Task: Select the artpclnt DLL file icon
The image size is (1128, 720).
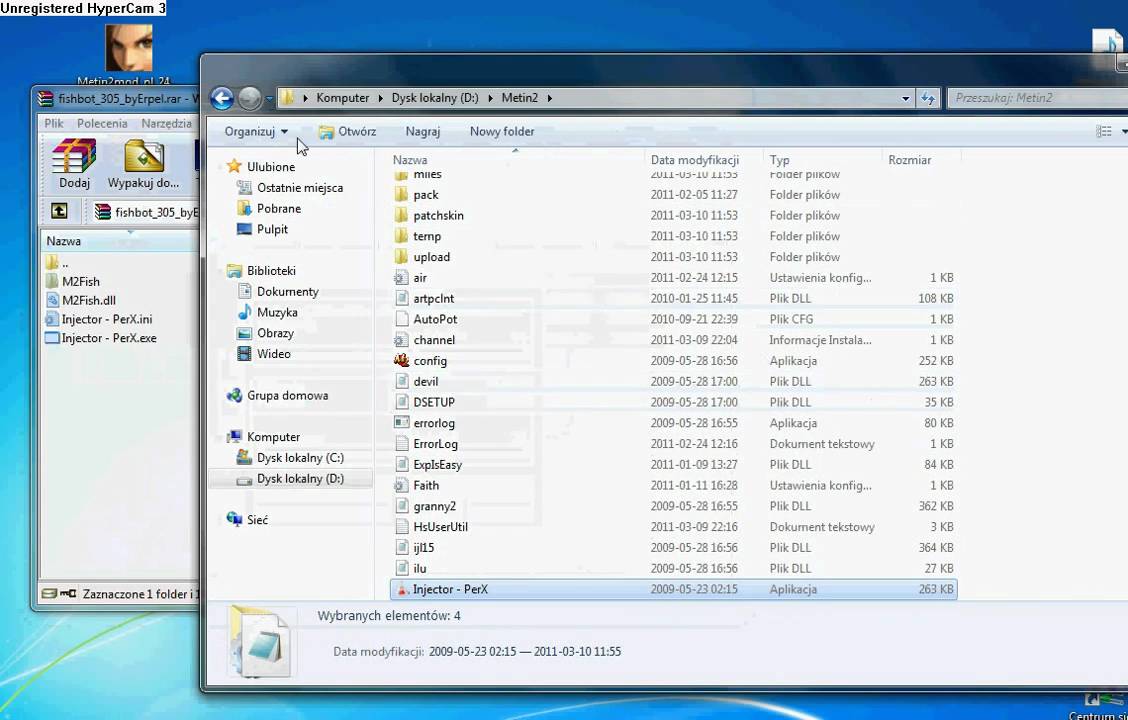Action: pos(401,299)
